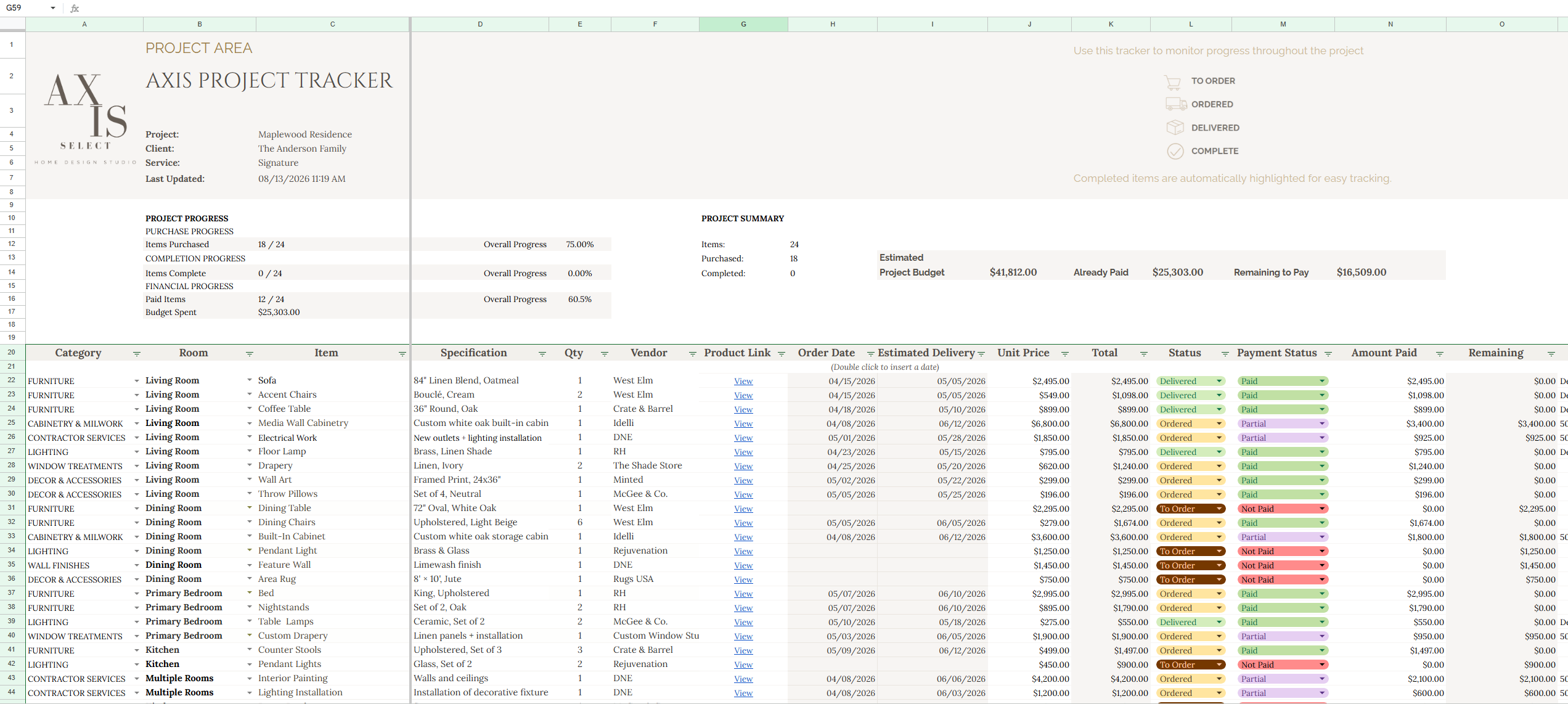This screenshot has width=1568, height=704.
Task: Open Status dropdown for Table Lamps row
Action: point(1219,622)
